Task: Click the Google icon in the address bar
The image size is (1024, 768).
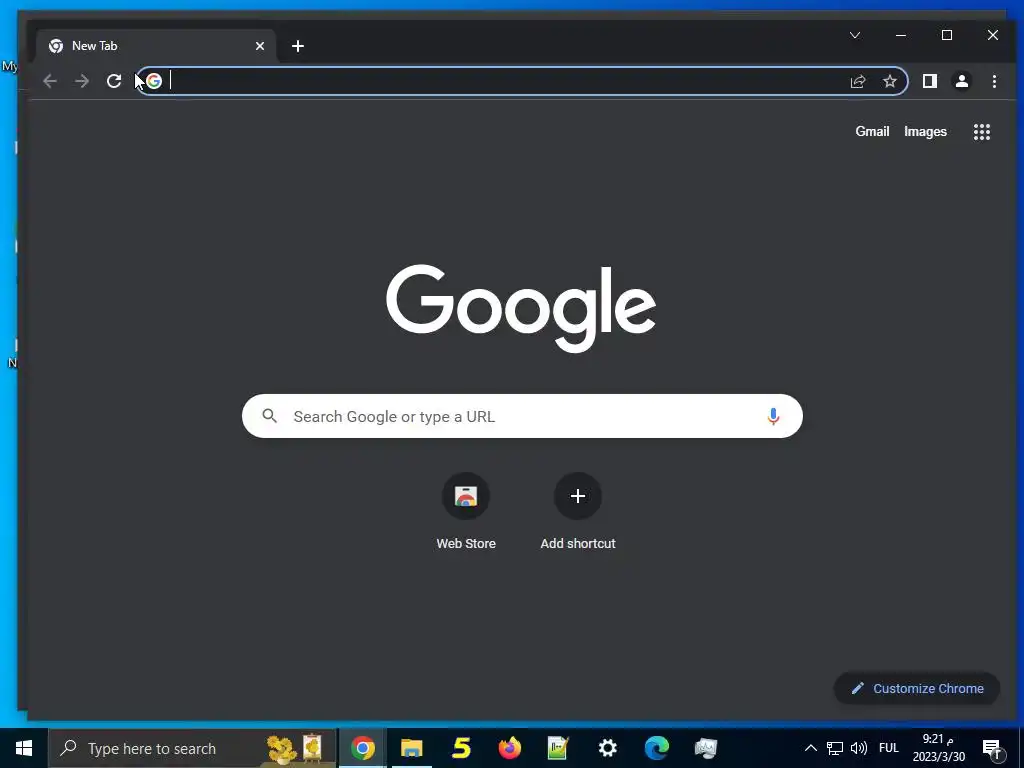Action: click(x=154, y=81)
